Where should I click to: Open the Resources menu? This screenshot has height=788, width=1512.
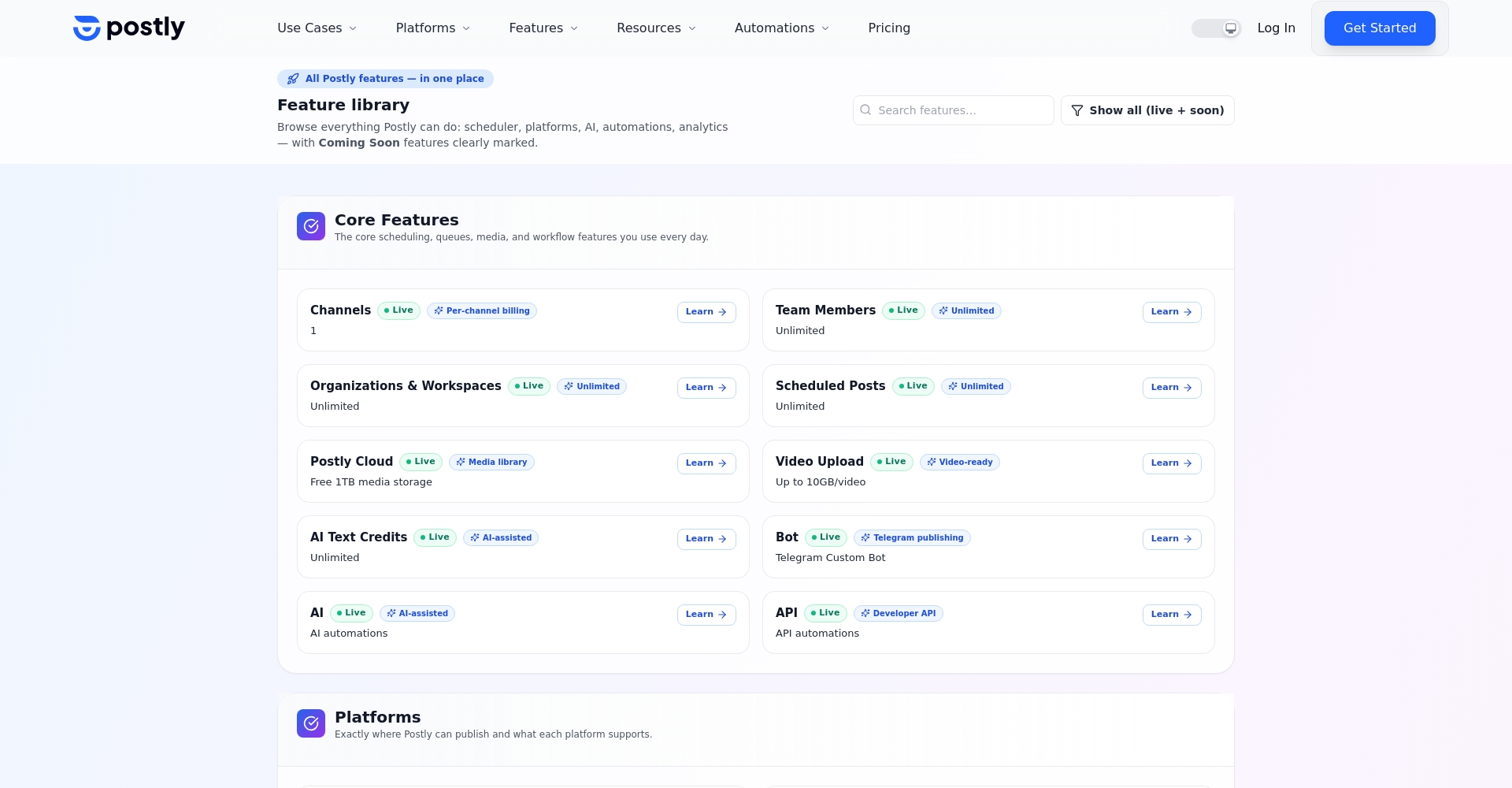(x=656, y=28)
